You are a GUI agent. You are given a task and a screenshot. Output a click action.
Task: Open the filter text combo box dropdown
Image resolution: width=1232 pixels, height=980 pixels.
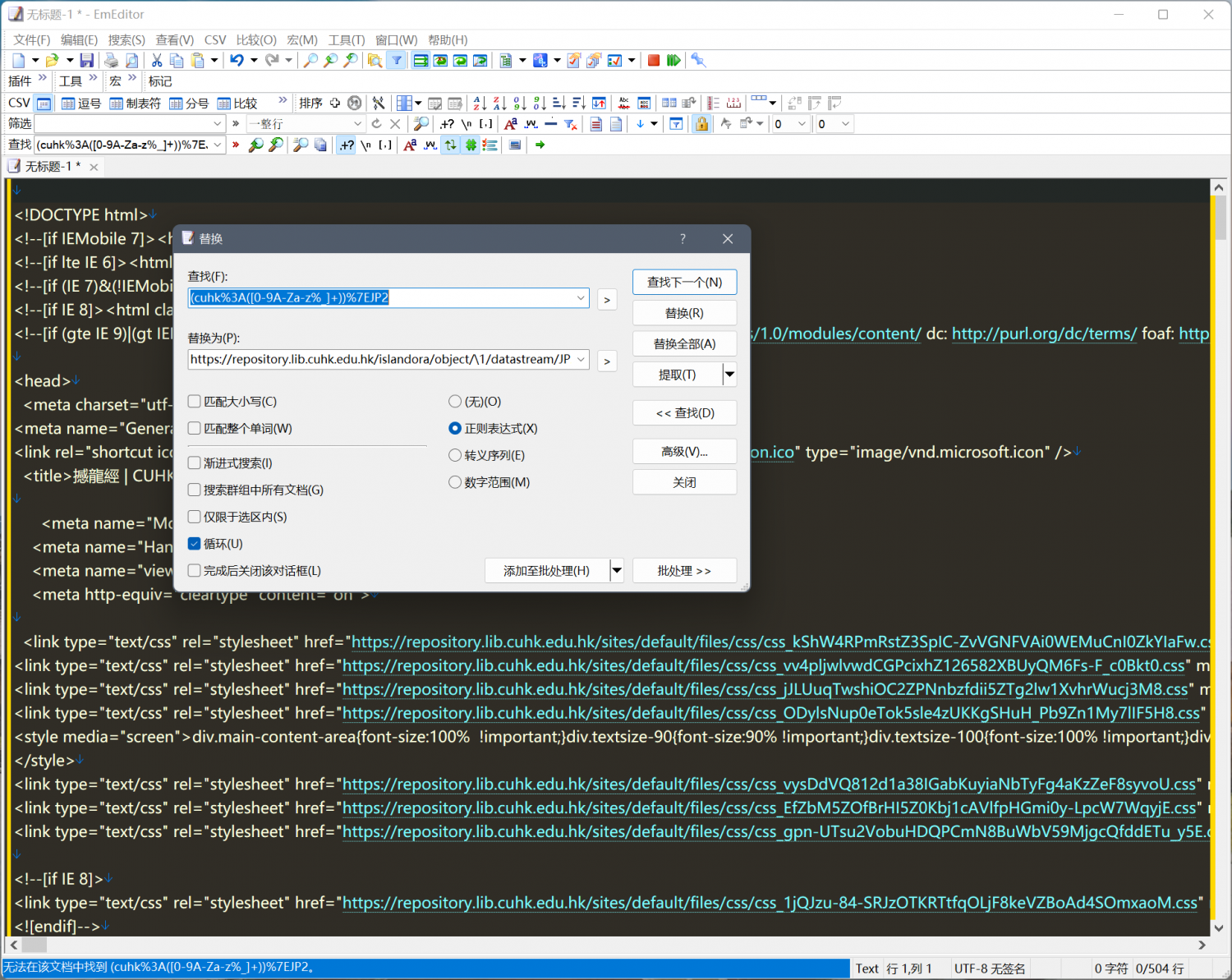[x=218, y=123]
